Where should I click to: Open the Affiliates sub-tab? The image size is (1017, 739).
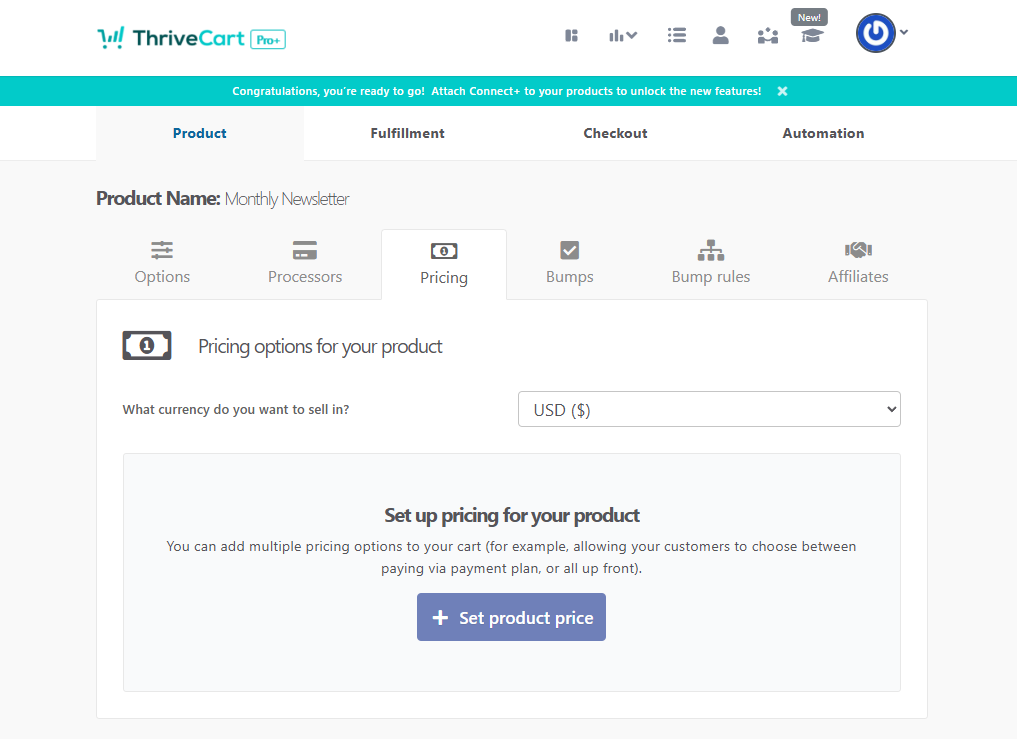858,263
